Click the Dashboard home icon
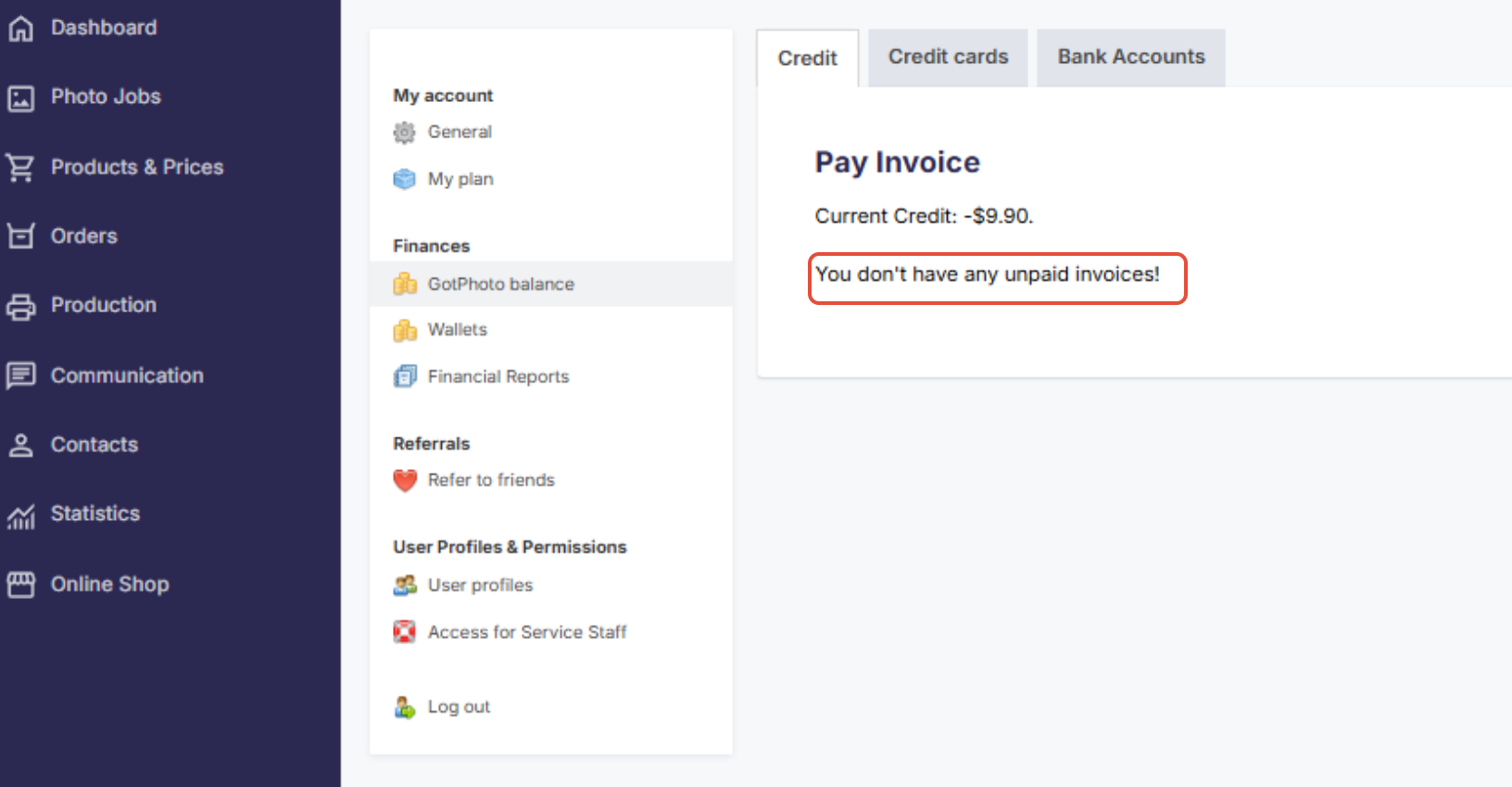Viewport: 1512px width, 787px height. [x=20, y=29]
